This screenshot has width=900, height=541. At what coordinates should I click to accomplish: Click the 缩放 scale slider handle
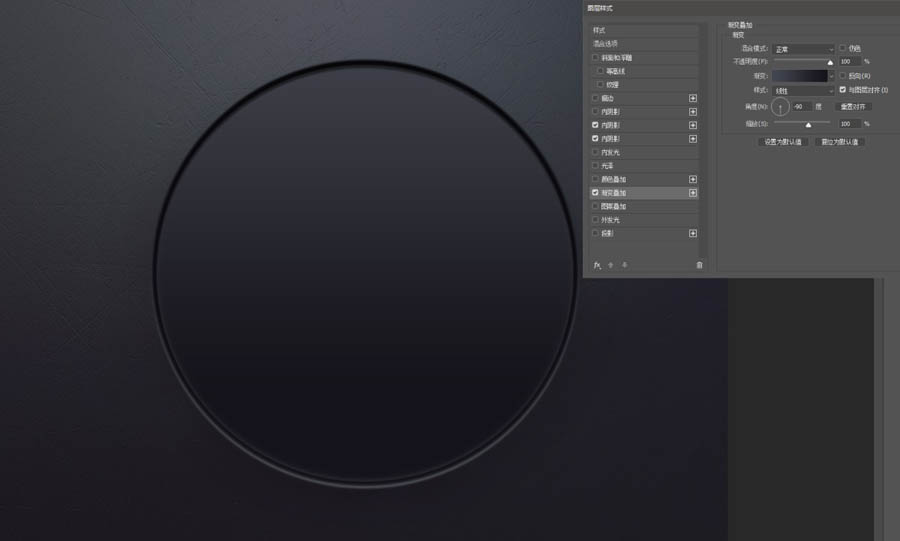[808, 124]
